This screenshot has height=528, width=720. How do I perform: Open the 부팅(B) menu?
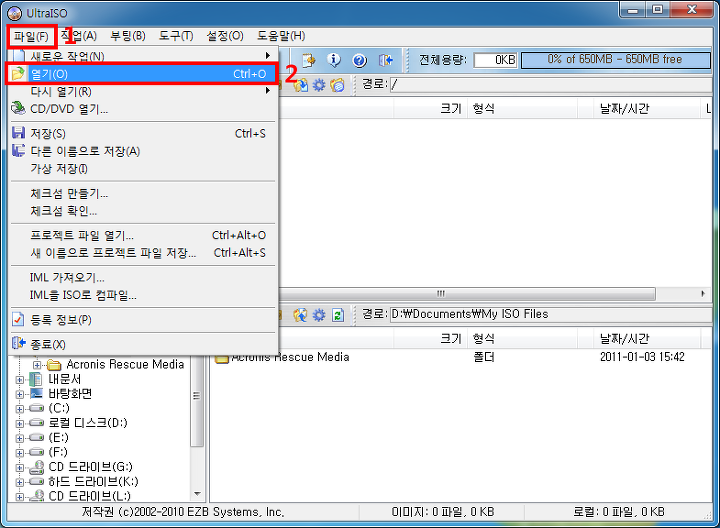point(128,36)
